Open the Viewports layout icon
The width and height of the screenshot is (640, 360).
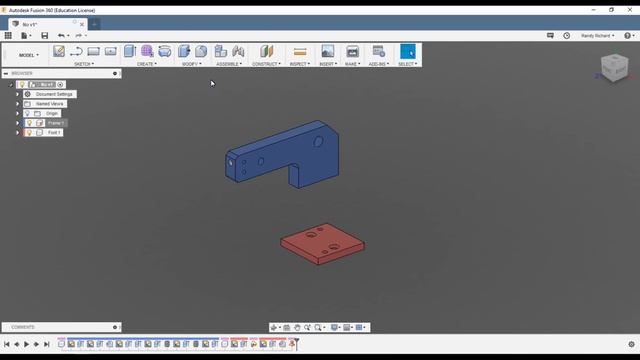click(359, 327)
